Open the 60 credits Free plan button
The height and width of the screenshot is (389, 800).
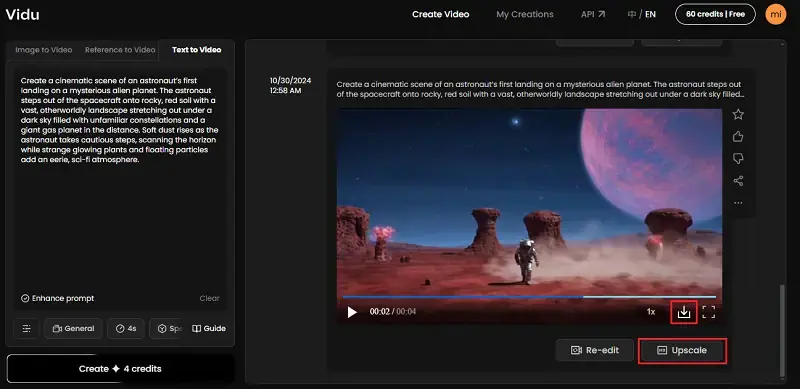715,14
